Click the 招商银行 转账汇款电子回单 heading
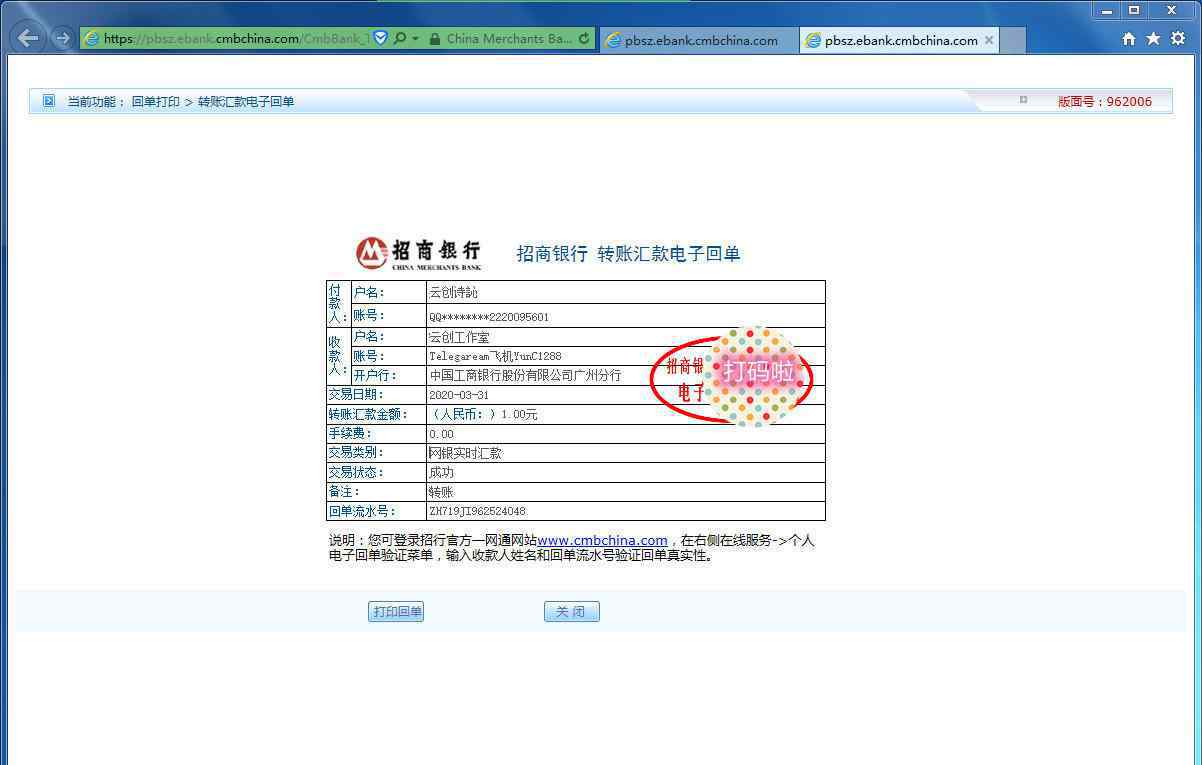The width and height of the screenshot is (1202, 765). pos(628,254)
